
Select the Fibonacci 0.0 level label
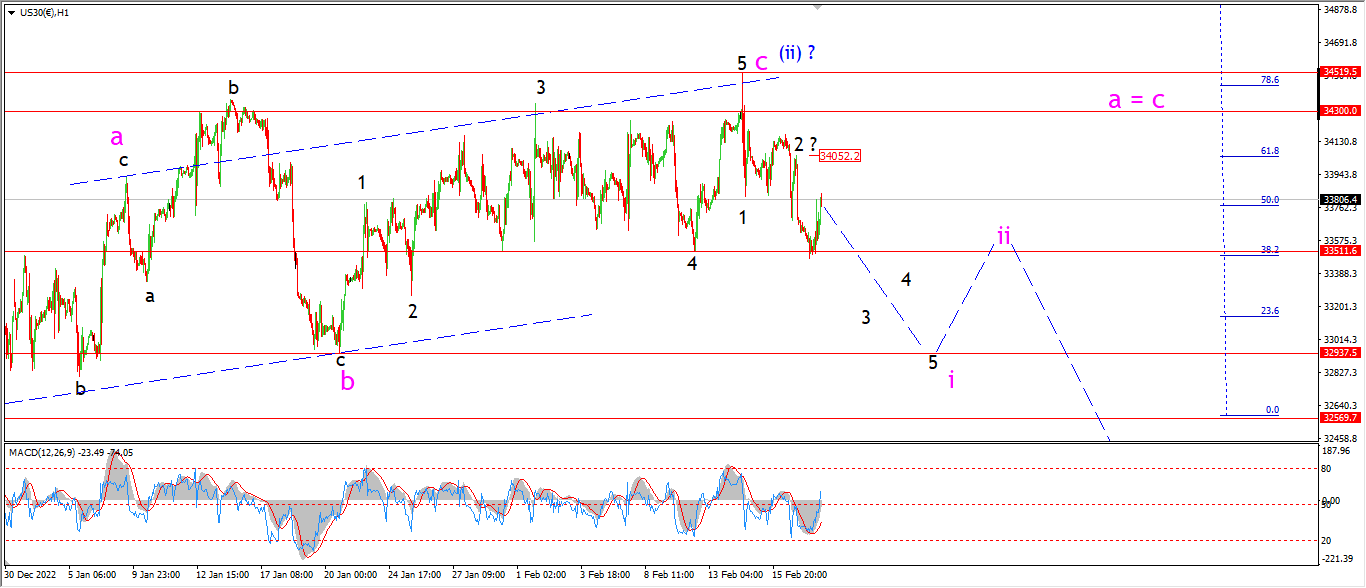tap(1273, 410)
